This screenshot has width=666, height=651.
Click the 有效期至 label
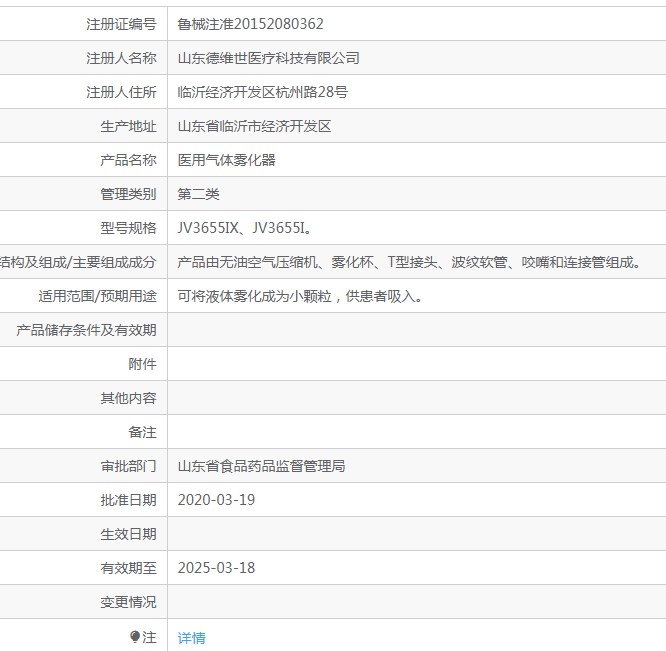[128, 568]
